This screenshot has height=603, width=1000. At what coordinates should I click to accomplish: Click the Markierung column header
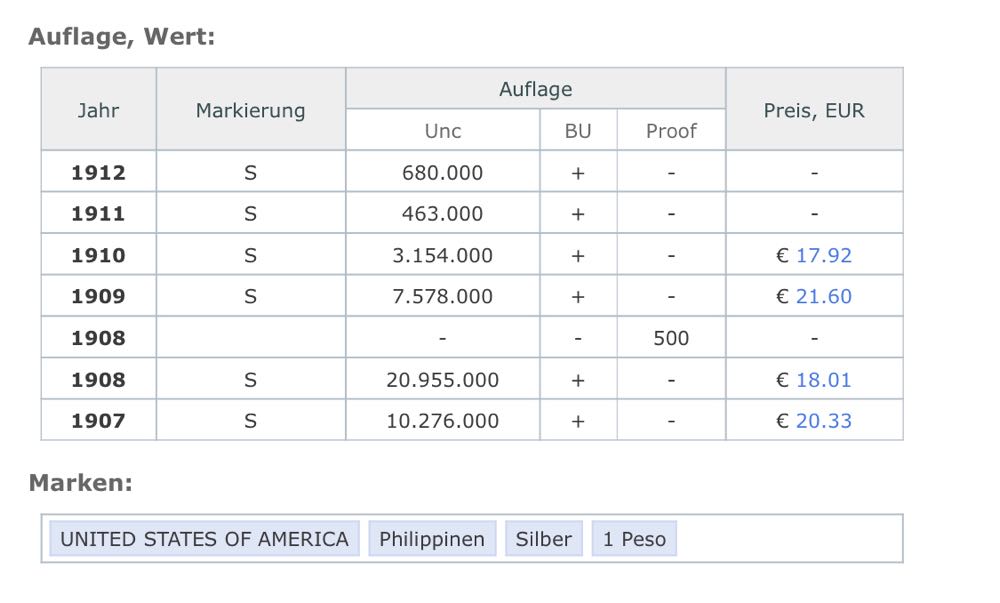pos(250,110)
